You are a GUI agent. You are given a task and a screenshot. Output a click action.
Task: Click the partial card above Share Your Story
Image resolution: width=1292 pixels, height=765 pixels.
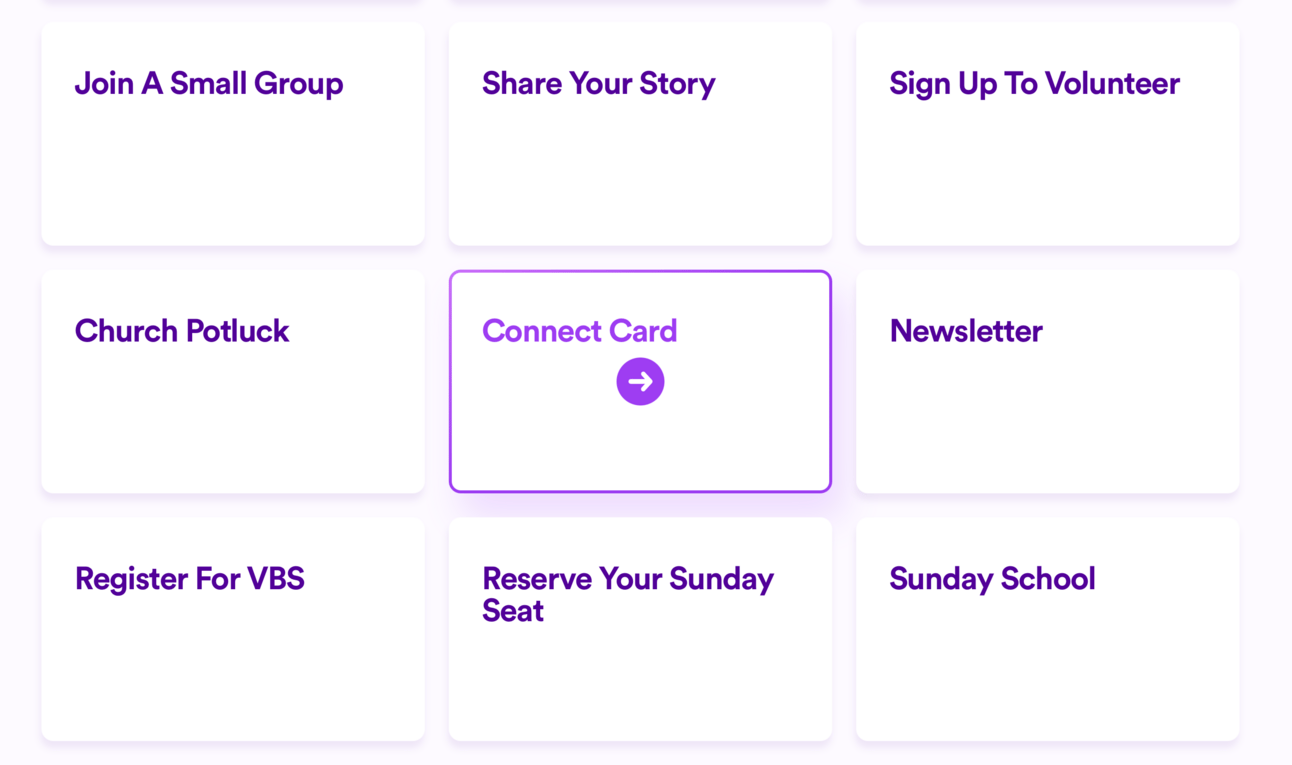point(640,1)
